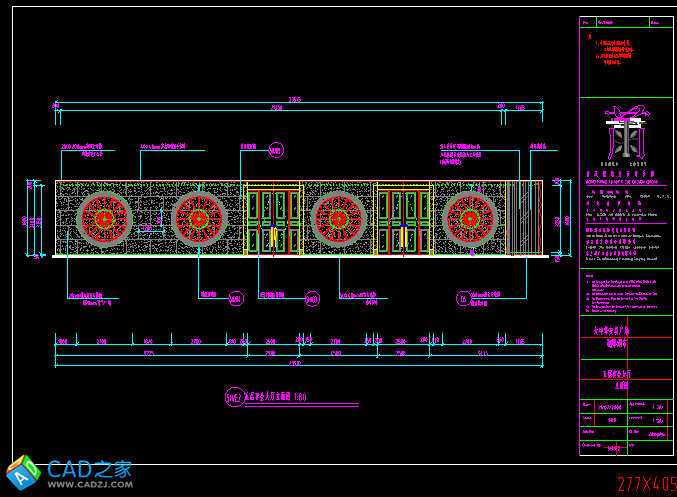This screenshot has width=677, height=497.
Task: Open the www.cadzj.com website link
Action: pyautogui.click(x=90, y=485)
